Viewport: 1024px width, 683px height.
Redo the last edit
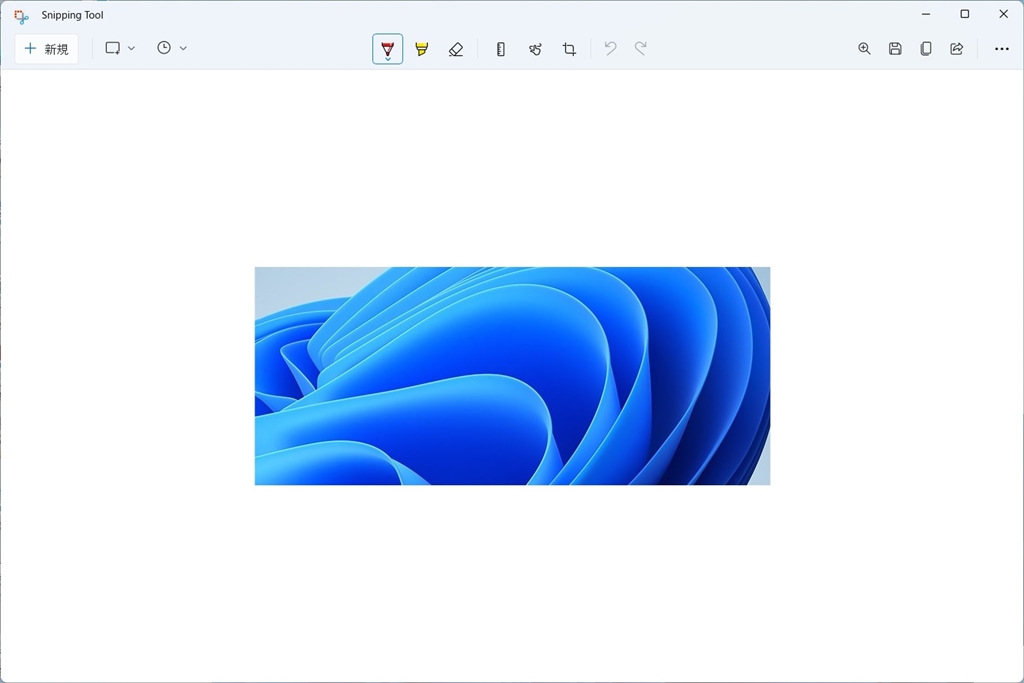641,48
